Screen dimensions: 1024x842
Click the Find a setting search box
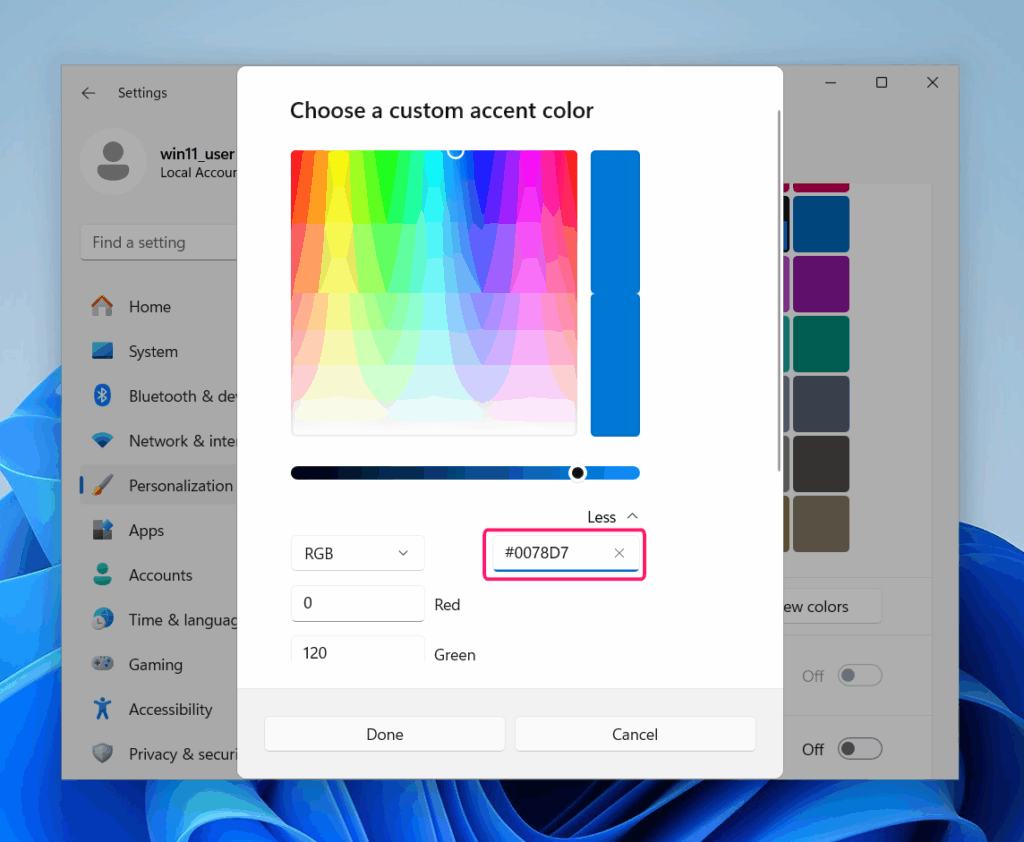tap(159, 242)
